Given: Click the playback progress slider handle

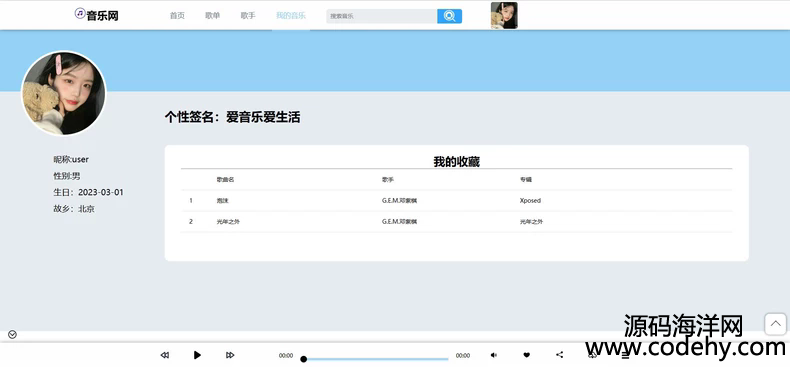Looking at the screenshot, I should 303,359.
